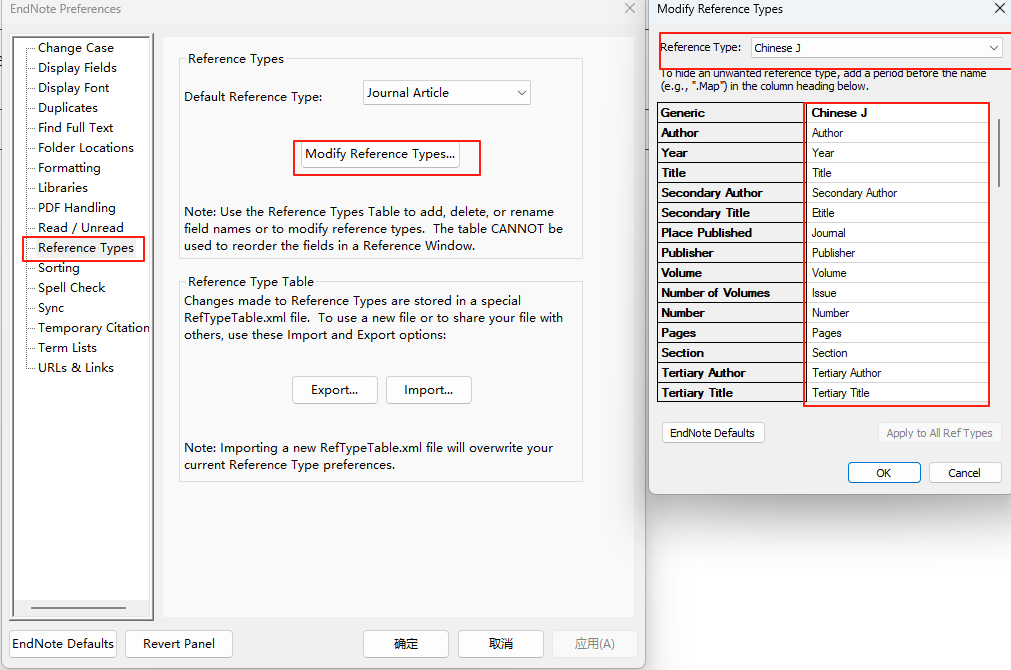Cancel preferences with 取消 button

tap(501, 644)
